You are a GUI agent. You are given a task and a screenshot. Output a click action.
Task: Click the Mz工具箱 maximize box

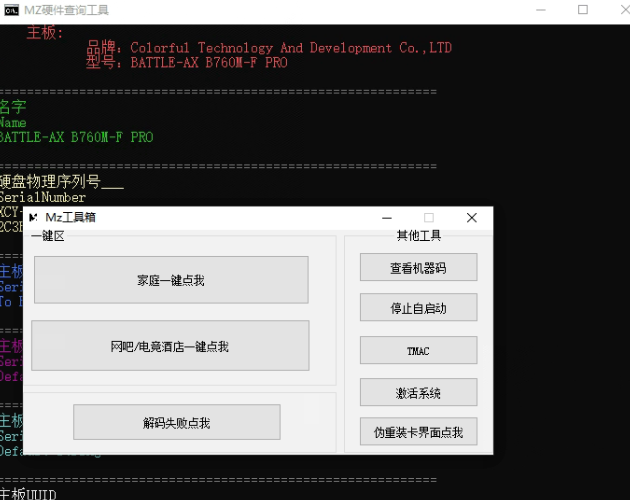(x=429, y=218)
